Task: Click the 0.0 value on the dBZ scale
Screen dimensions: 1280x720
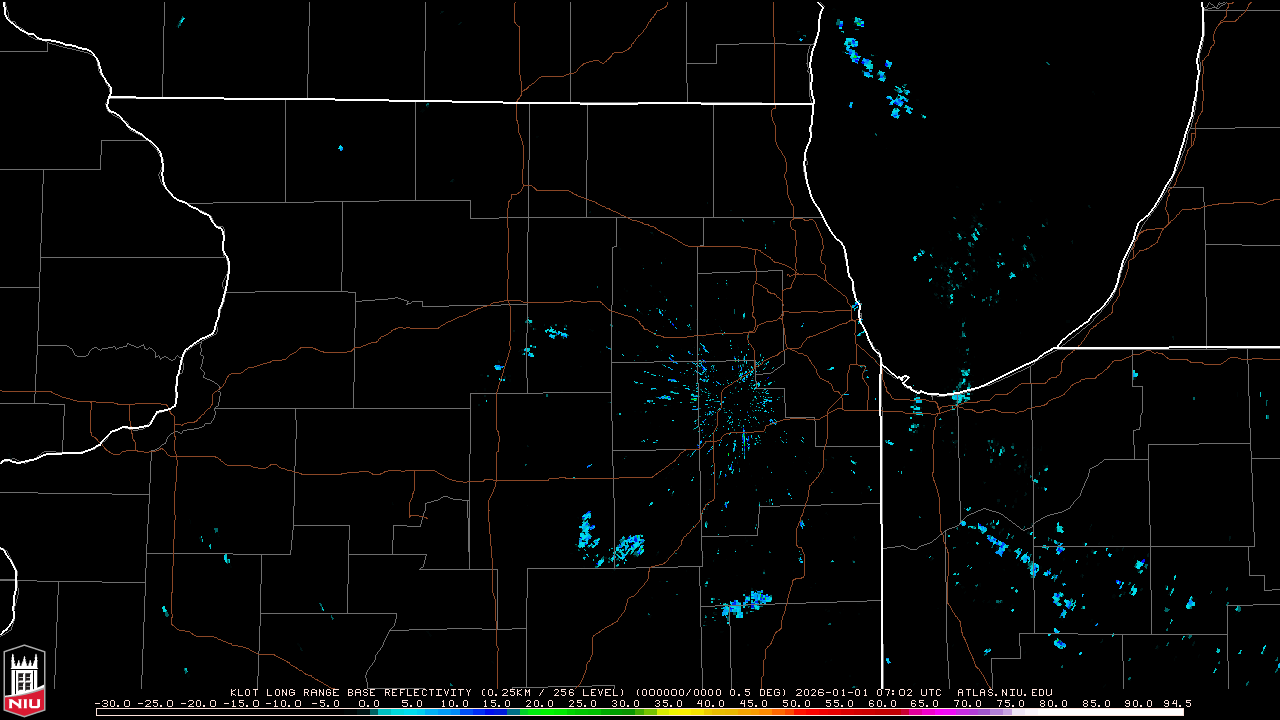Action: pos(369,703)
